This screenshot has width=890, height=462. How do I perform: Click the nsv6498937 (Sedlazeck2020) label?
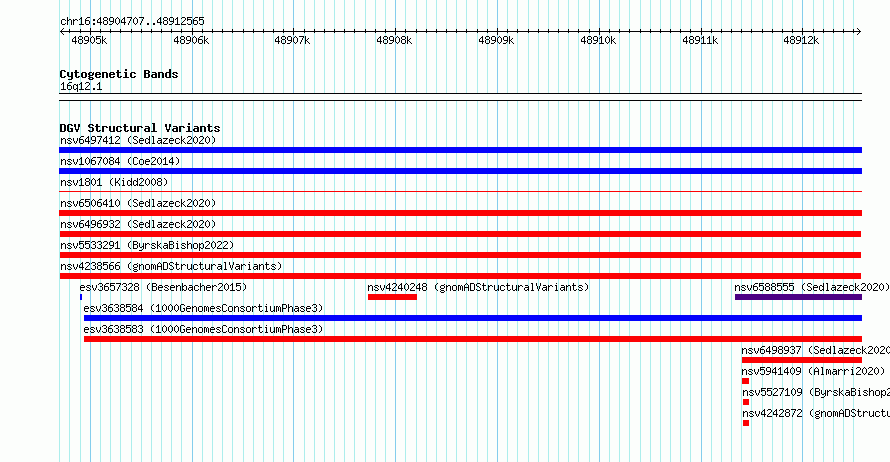click(x=816, y=350)
